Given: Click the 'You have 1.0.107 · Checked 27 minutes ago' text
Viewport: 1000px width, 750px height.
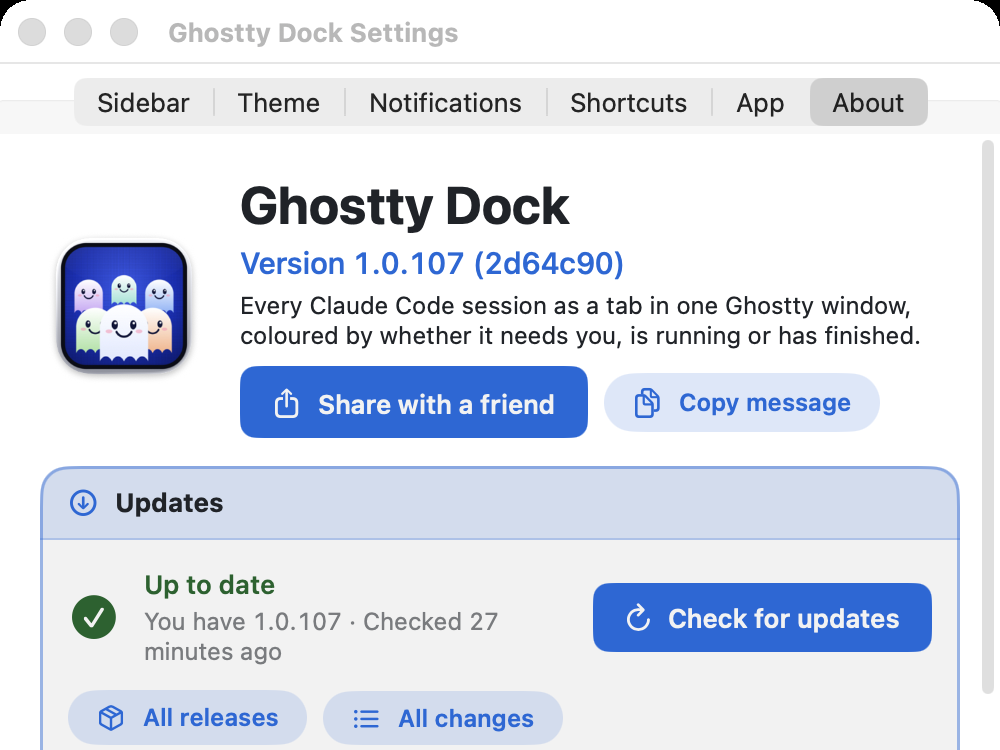Looking at the screenshot, I should coord(321,636).
